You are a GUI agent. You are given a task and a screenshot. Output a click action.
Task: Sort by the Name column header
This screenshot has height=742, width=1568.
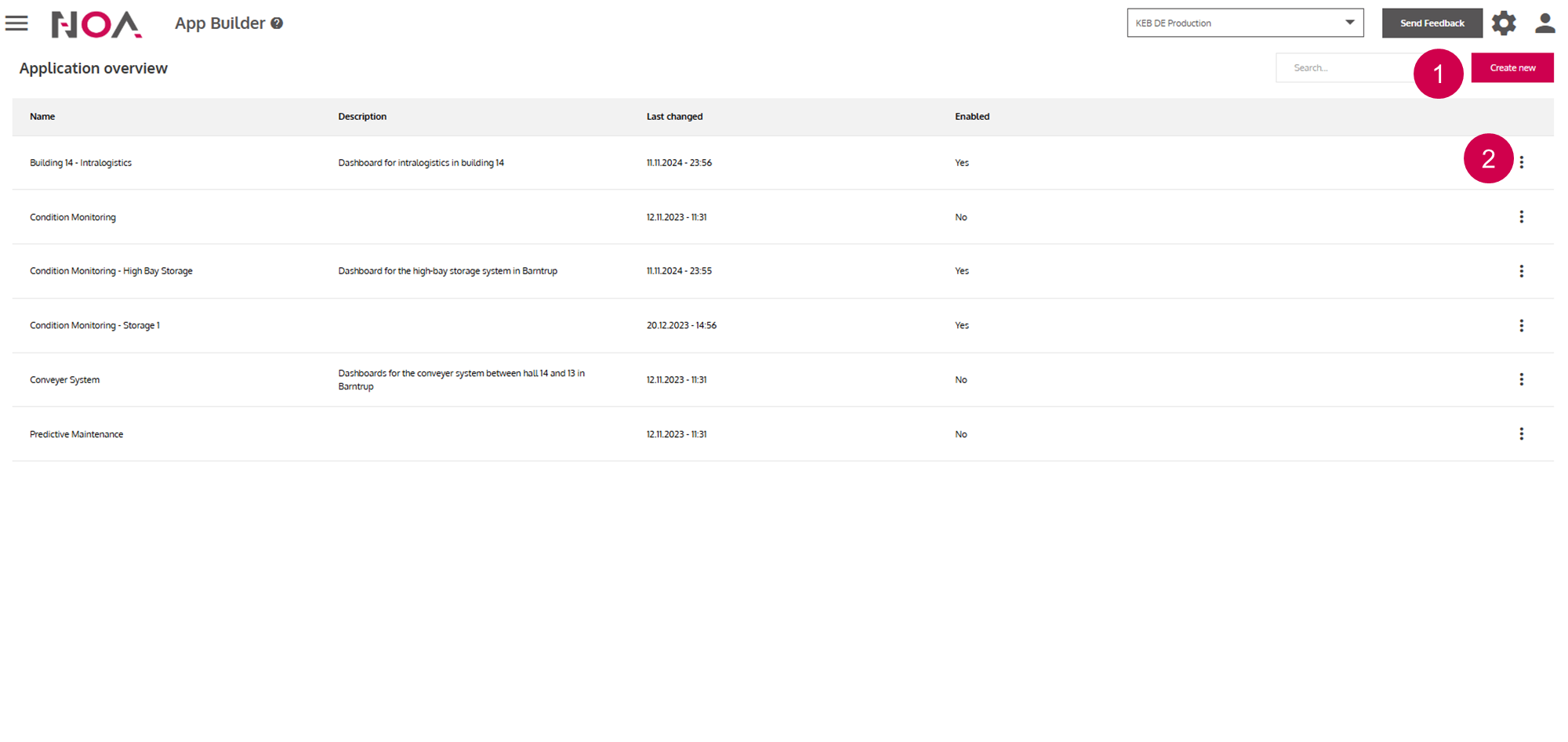[42, 117]
